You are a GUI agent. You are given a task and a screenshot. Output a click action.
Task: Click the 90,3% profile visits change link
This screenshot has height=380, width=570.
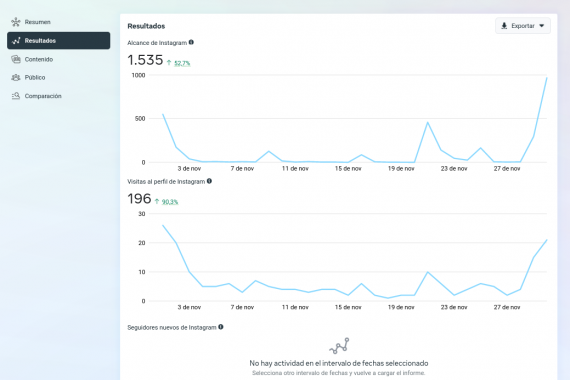tap(170, 202)
